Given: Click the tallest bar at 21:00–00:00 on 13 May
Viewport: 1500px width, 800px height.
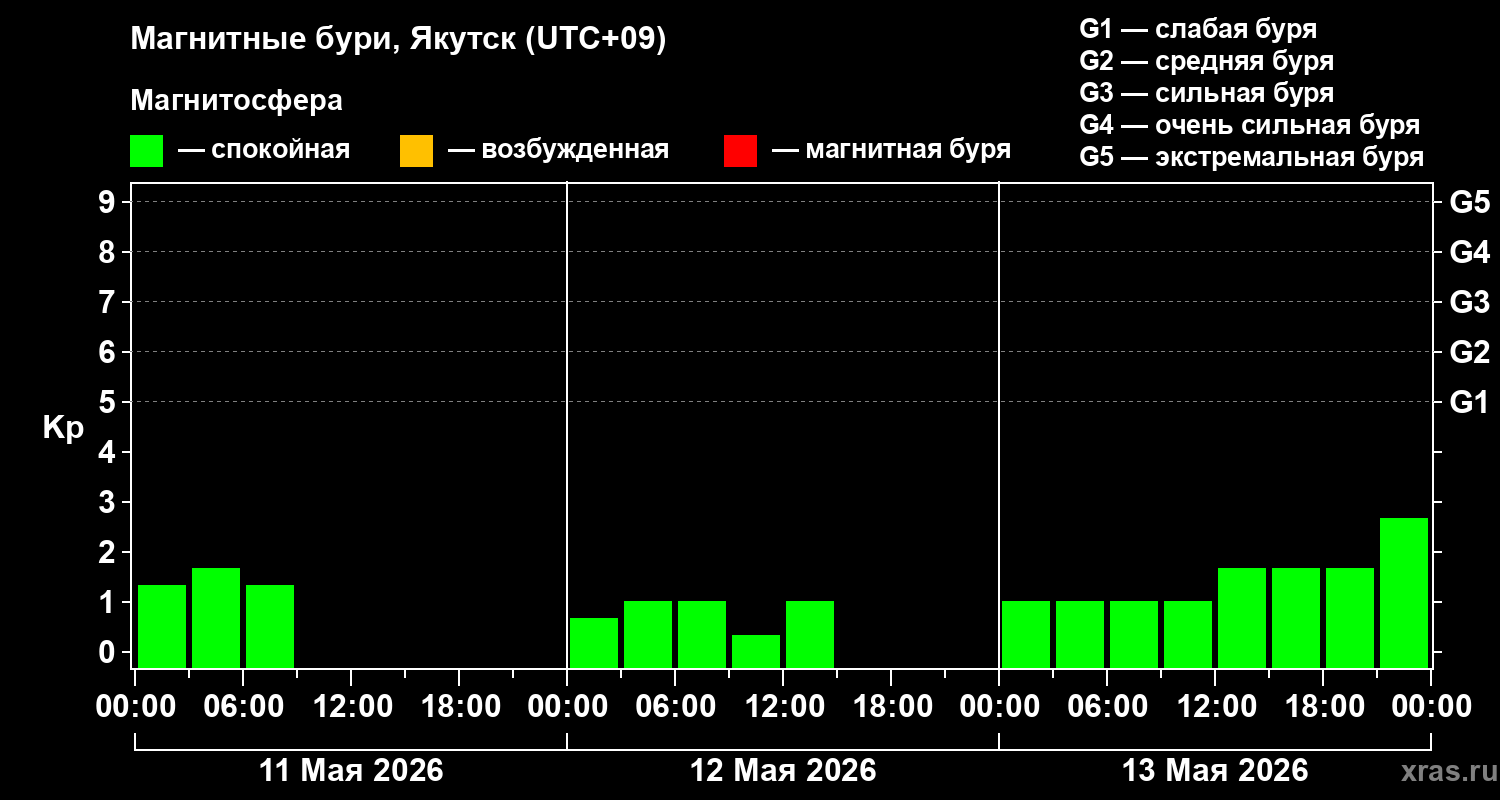Looking at the screenshot, I should coord(1404,593).
